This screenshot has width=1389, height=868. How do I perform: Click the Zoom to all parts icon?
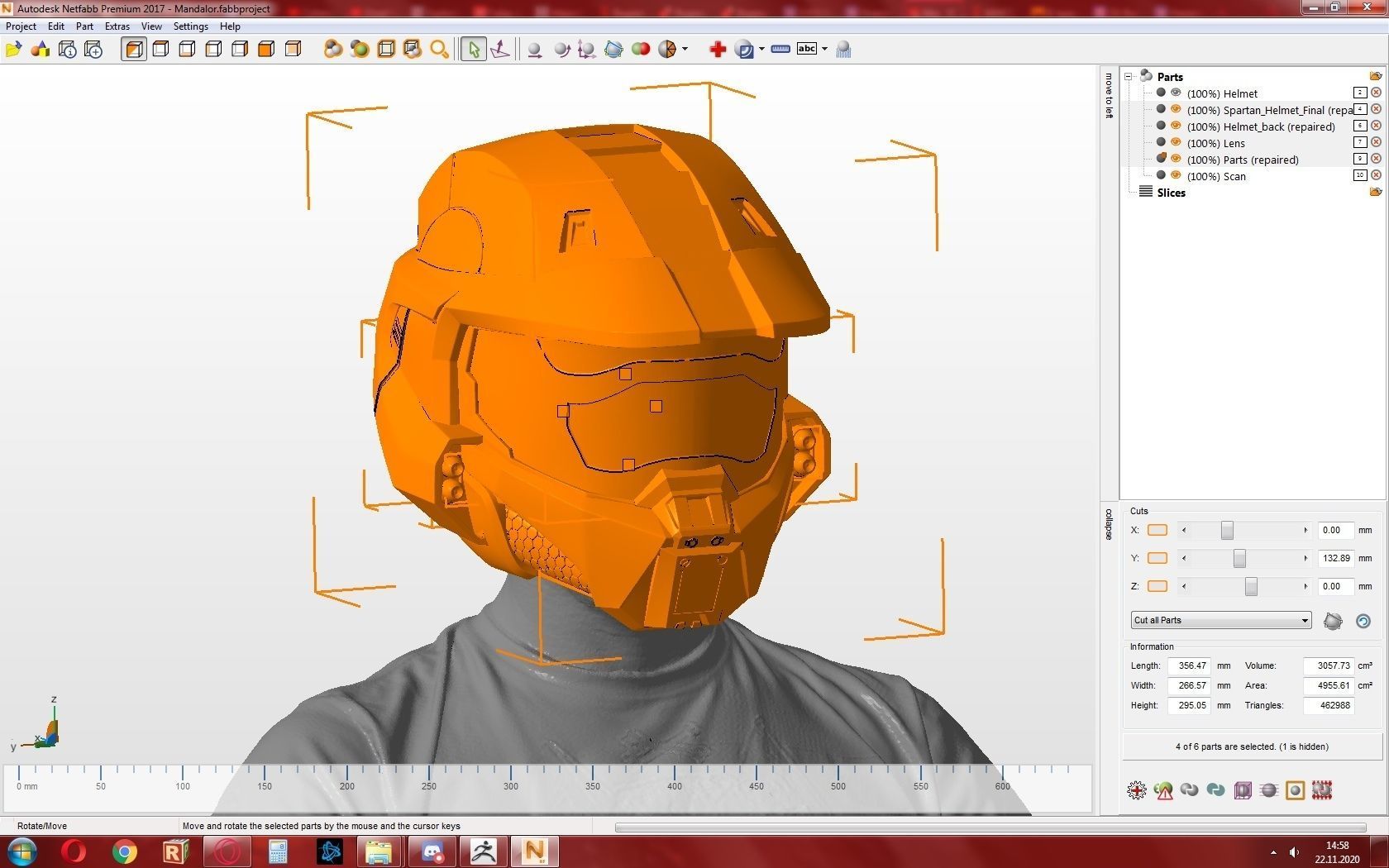click(332, 50)
